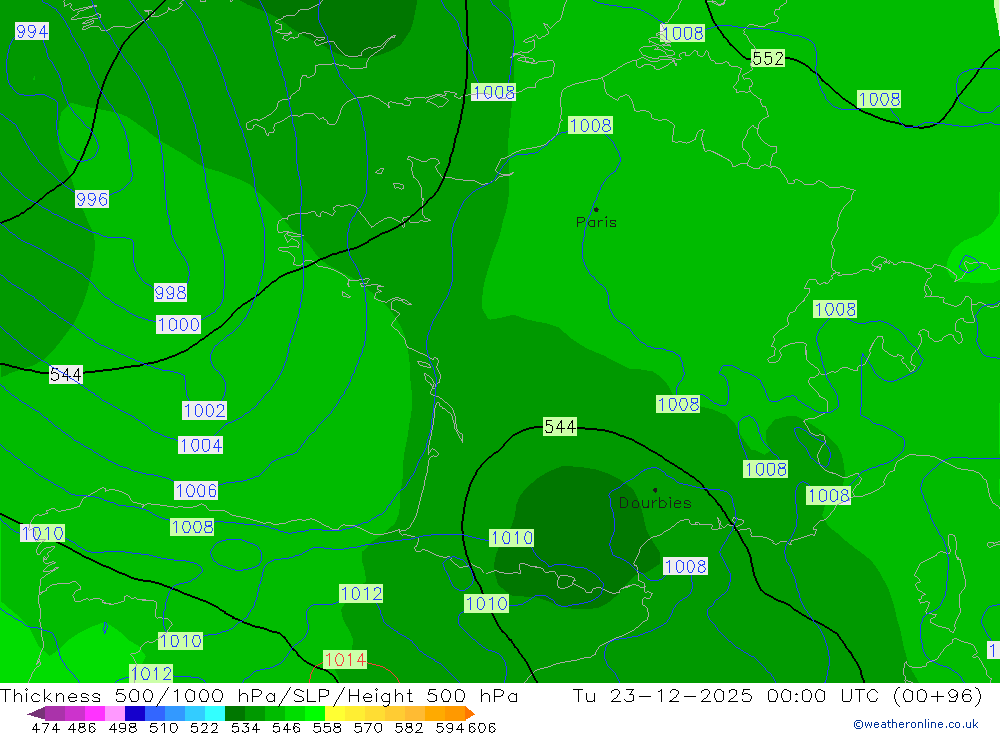Image resolution: width=1000 pixels, height=733 pixels.
Task: Click the Paris city label
Action: pos(596,223)
